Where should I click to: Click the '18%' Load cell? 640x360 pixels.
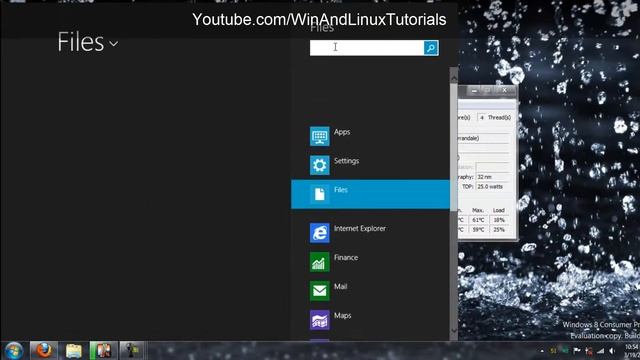[x=499, y=220]
